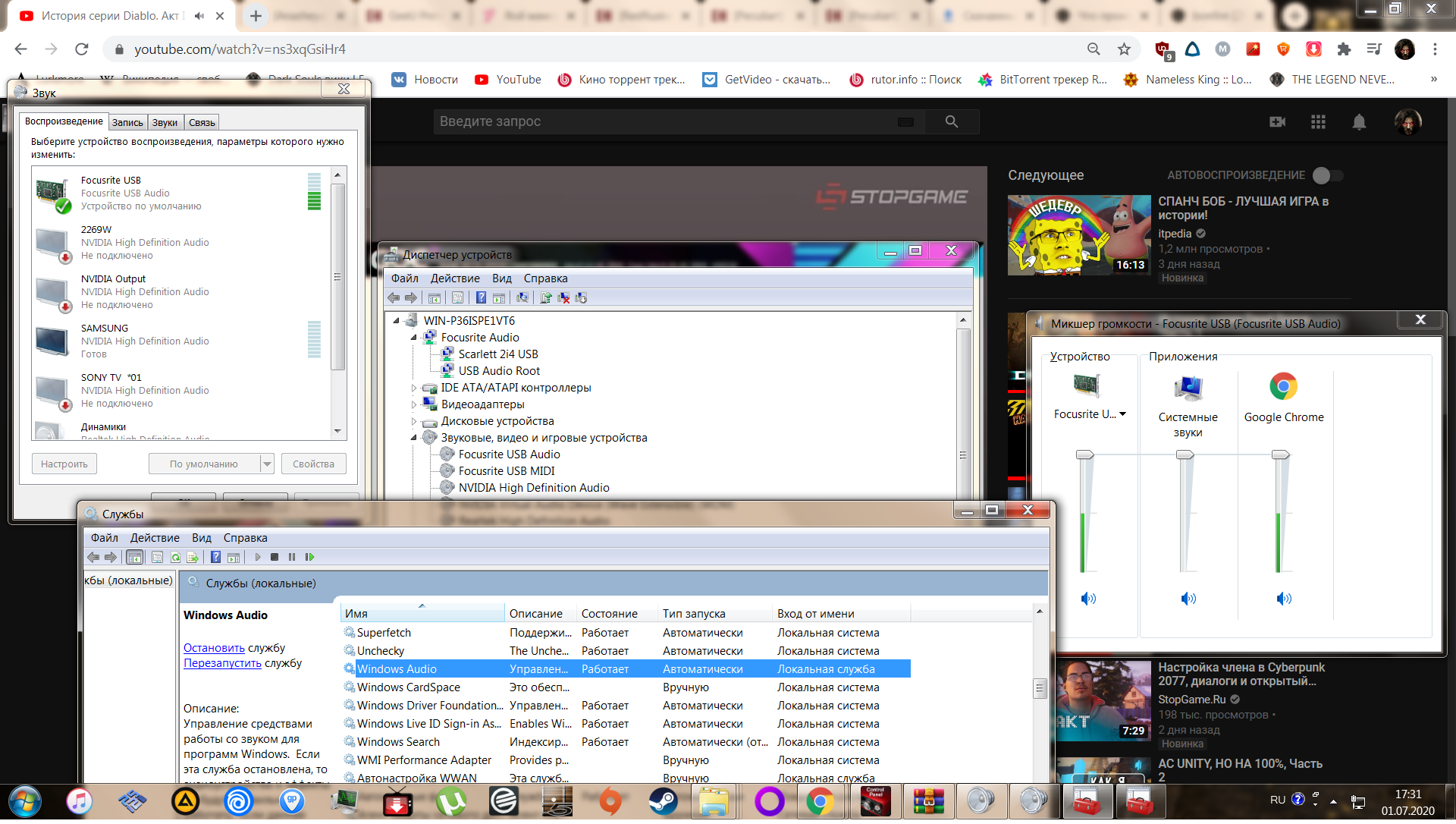Adjust Focusrite device volume slider in mixer
The width and height of the screenshot is (1456, 824).
pos(1085,454)
